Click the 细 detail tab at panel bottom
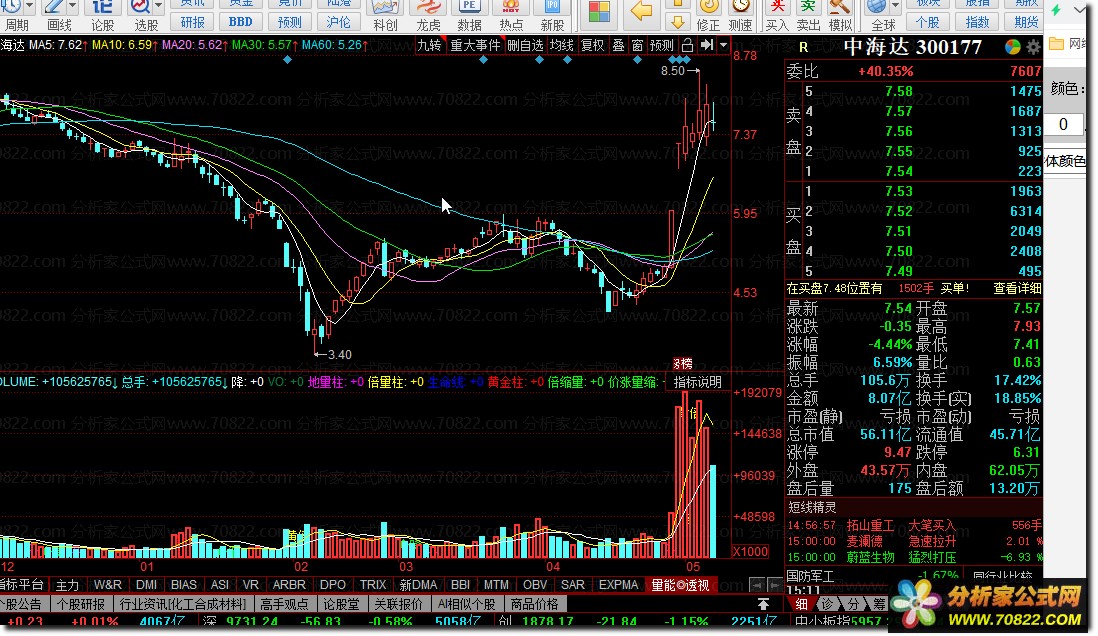Screen dimensions: 1098x636 tap(801, 604)
